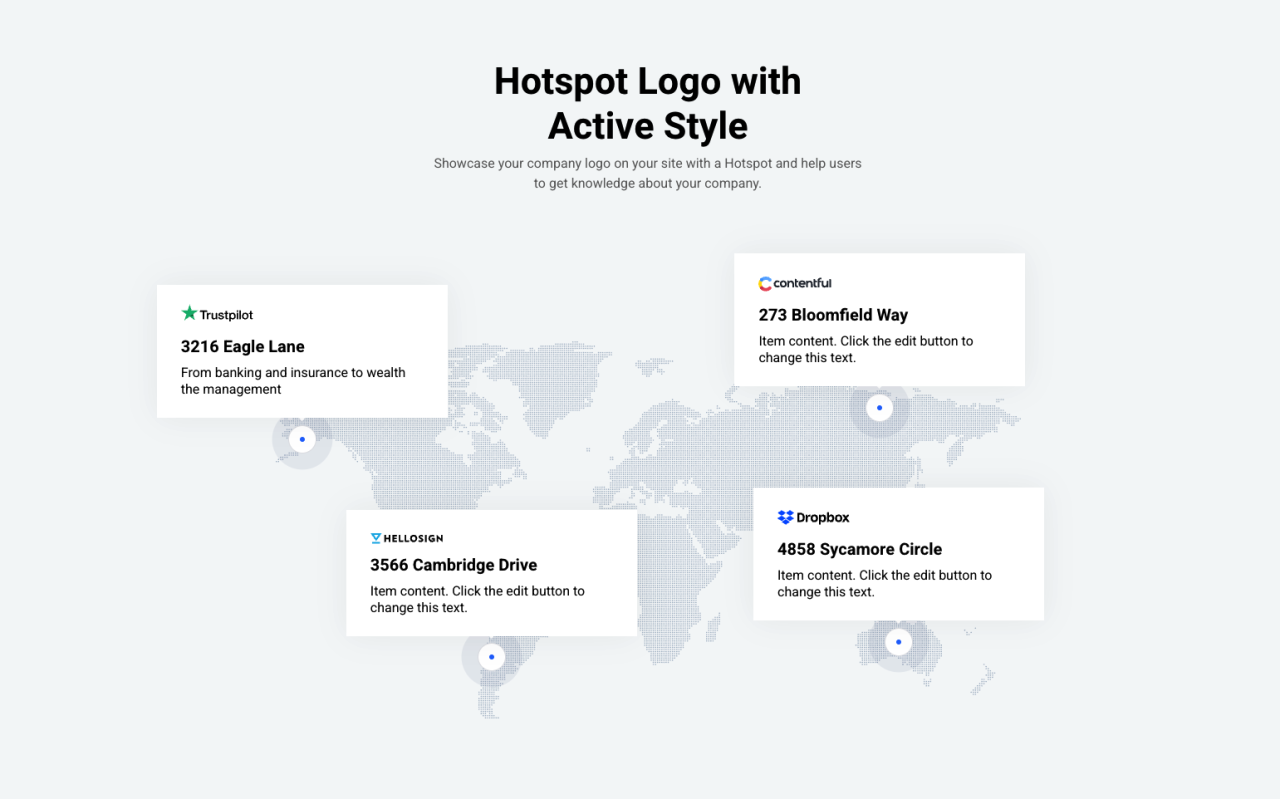Click the blue Dropbox box icon
Viewport: 1280px width, 799px height.
(x=785, y=518)
